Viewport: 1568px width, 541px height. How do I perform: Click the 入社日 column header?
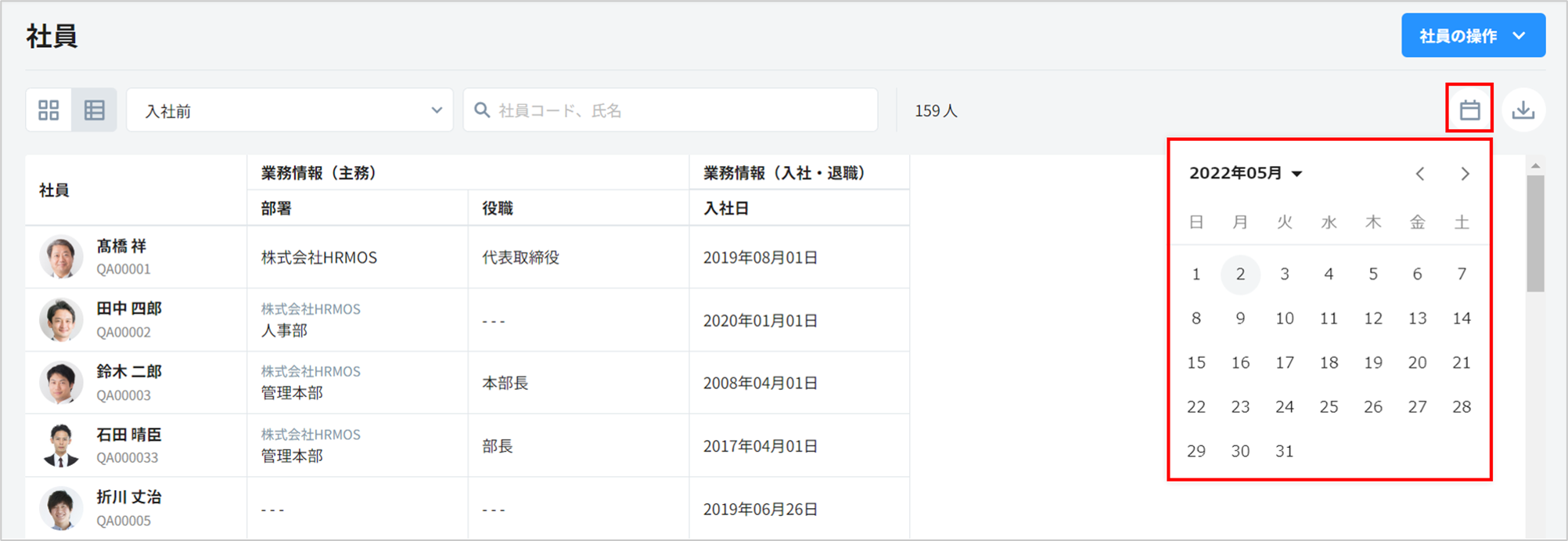pyautogui.click(x=726, y=208)
